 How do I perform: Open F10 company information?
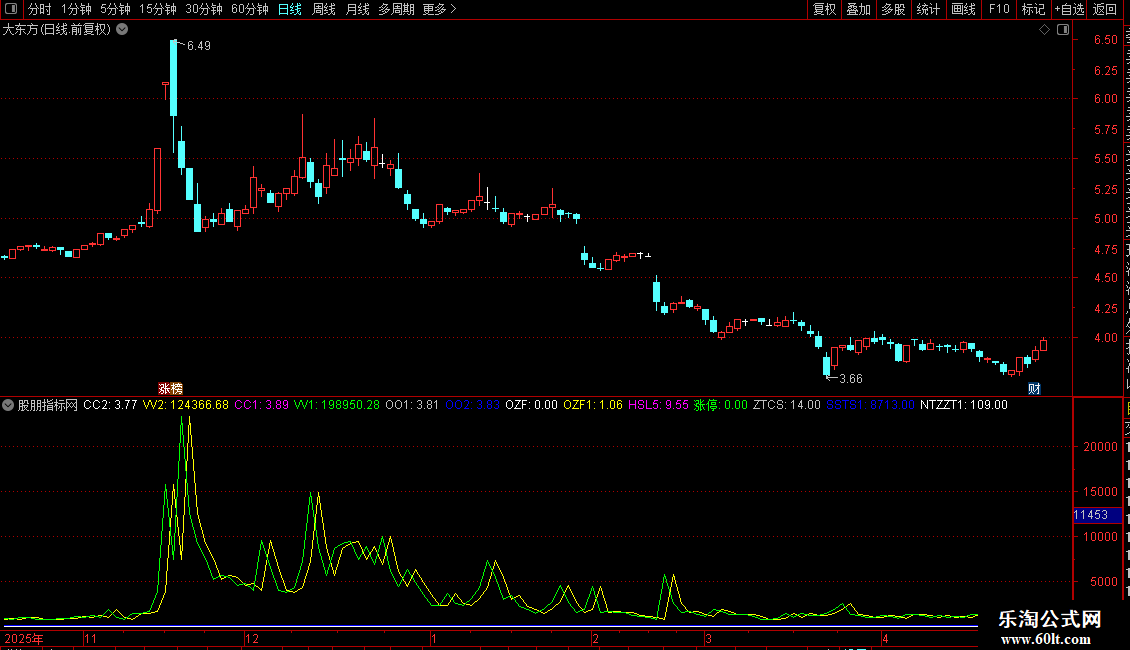point(999,9)
